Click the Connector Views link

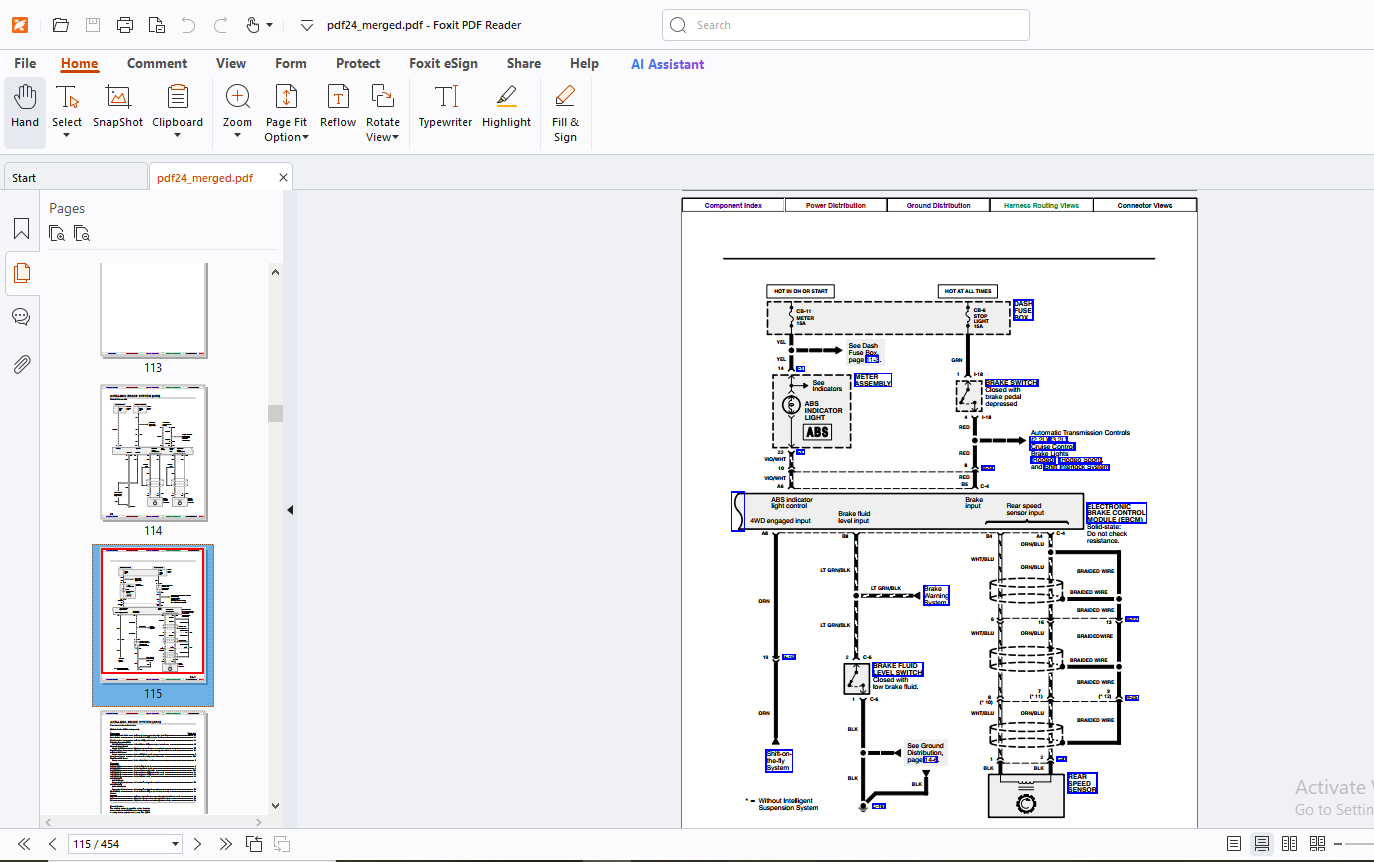tap(1145, 205)
